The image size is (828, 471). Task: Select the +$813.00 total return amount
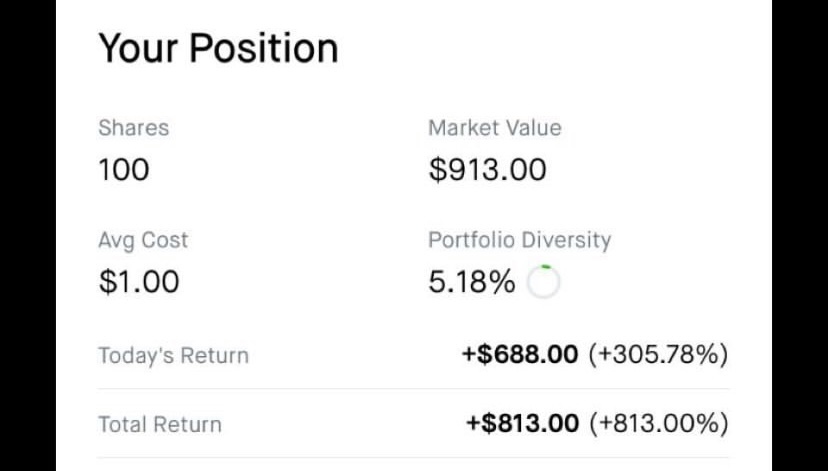[x=522, y=423]
